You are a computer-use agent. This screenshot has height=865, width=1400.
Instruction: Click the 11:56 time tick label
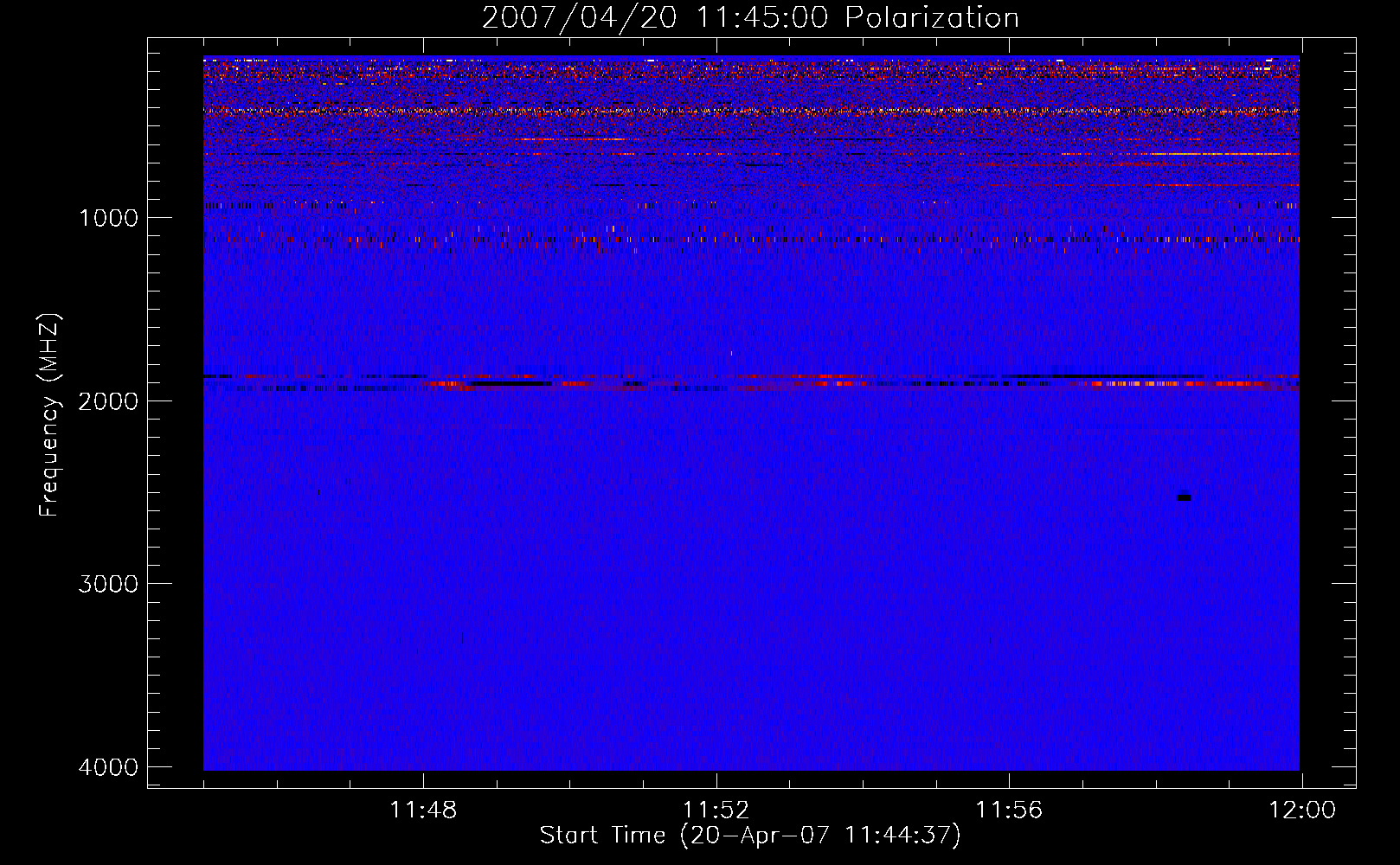(x=1009, y=811)
